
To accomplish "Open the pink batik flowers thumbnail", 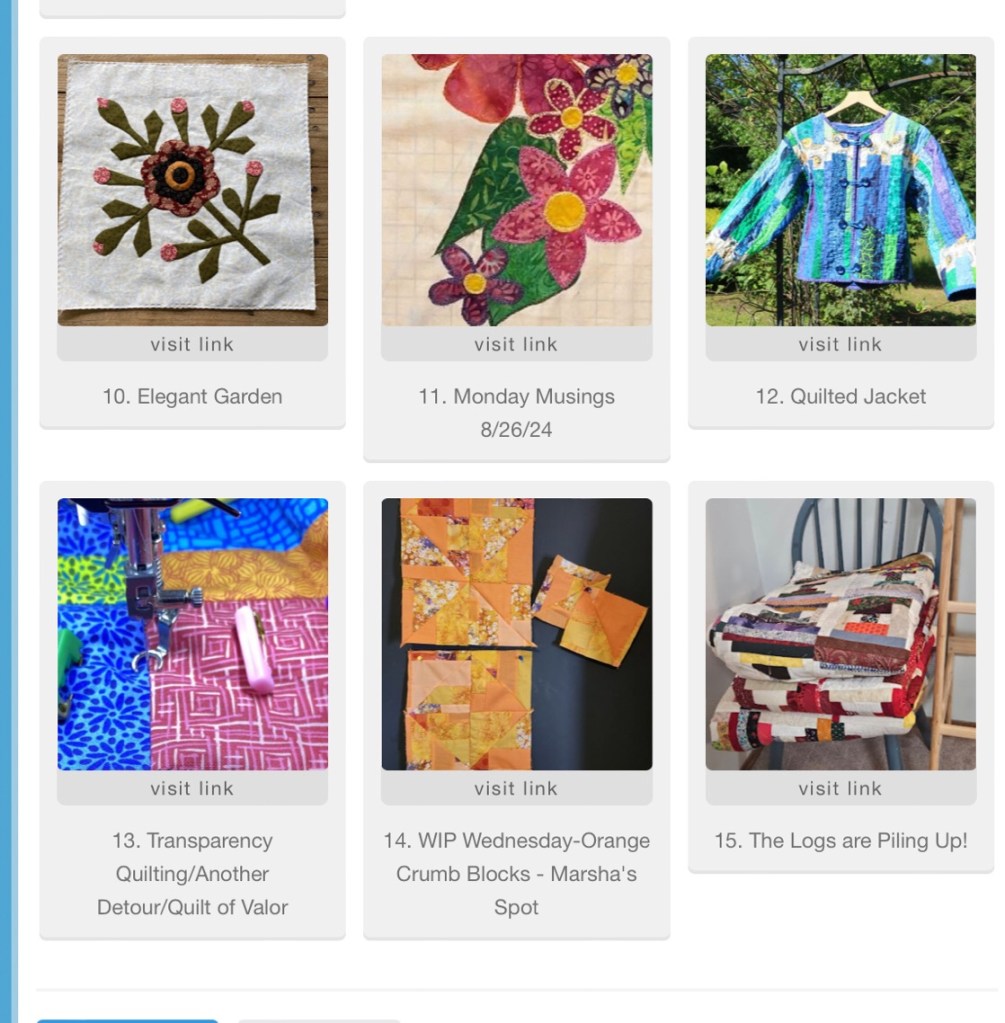I will 516,190.
